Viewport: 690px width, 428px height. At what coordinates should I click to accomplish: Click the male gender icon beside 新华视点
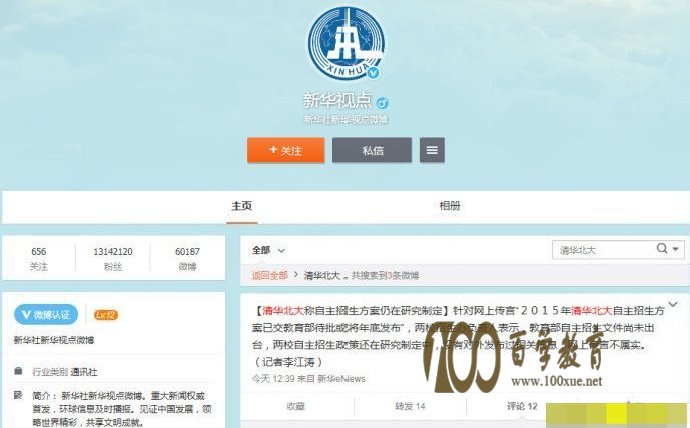pyautogui.click(x=382, y=103)
